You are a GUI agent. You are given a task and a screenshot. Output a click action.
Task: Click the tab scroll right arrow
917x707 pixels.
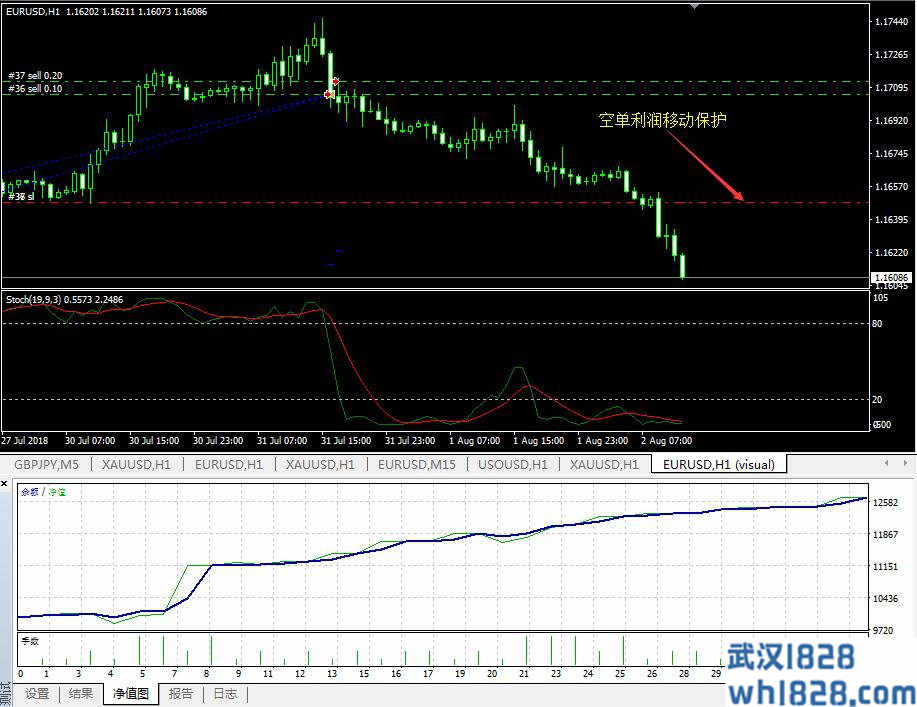point(905,464)
